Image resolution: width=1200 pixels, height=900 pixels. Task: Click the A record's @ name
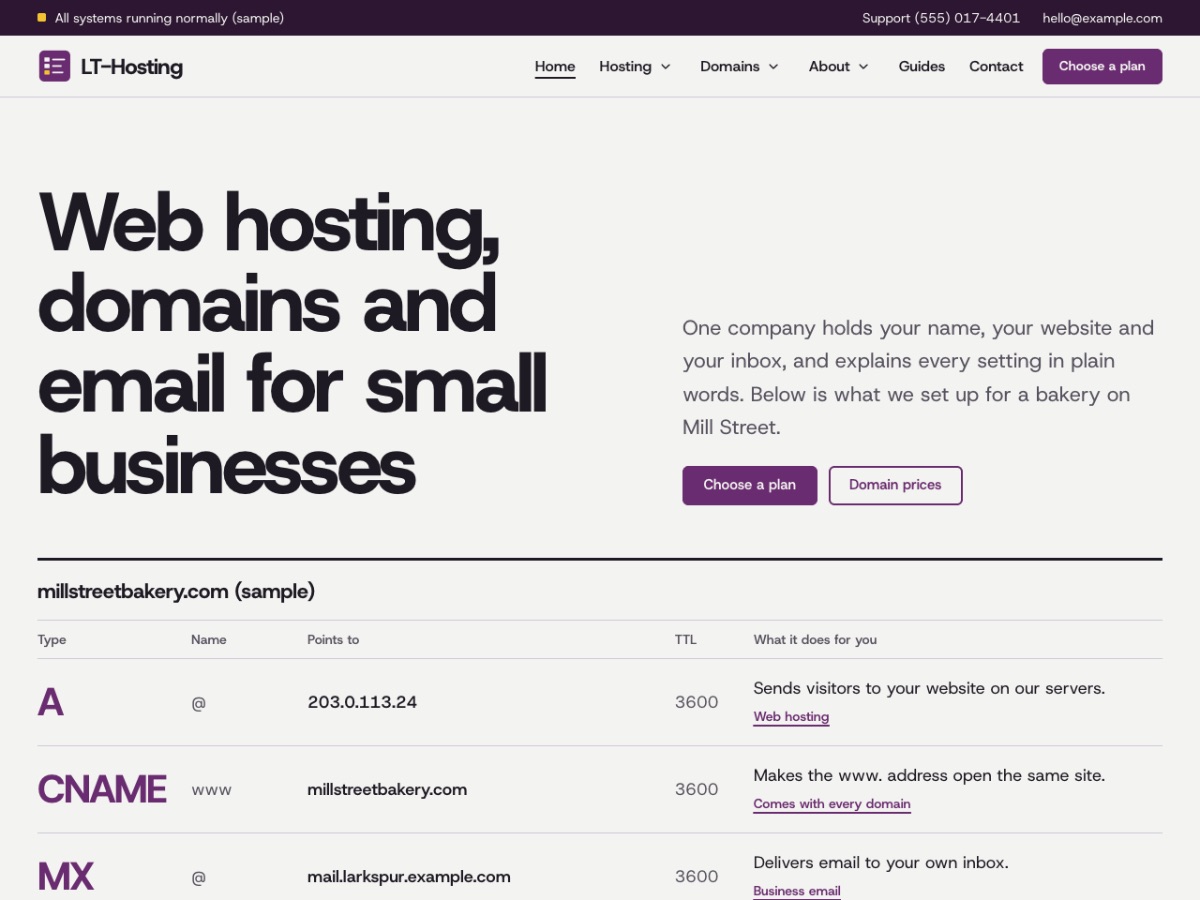click(x=199, y=703)
